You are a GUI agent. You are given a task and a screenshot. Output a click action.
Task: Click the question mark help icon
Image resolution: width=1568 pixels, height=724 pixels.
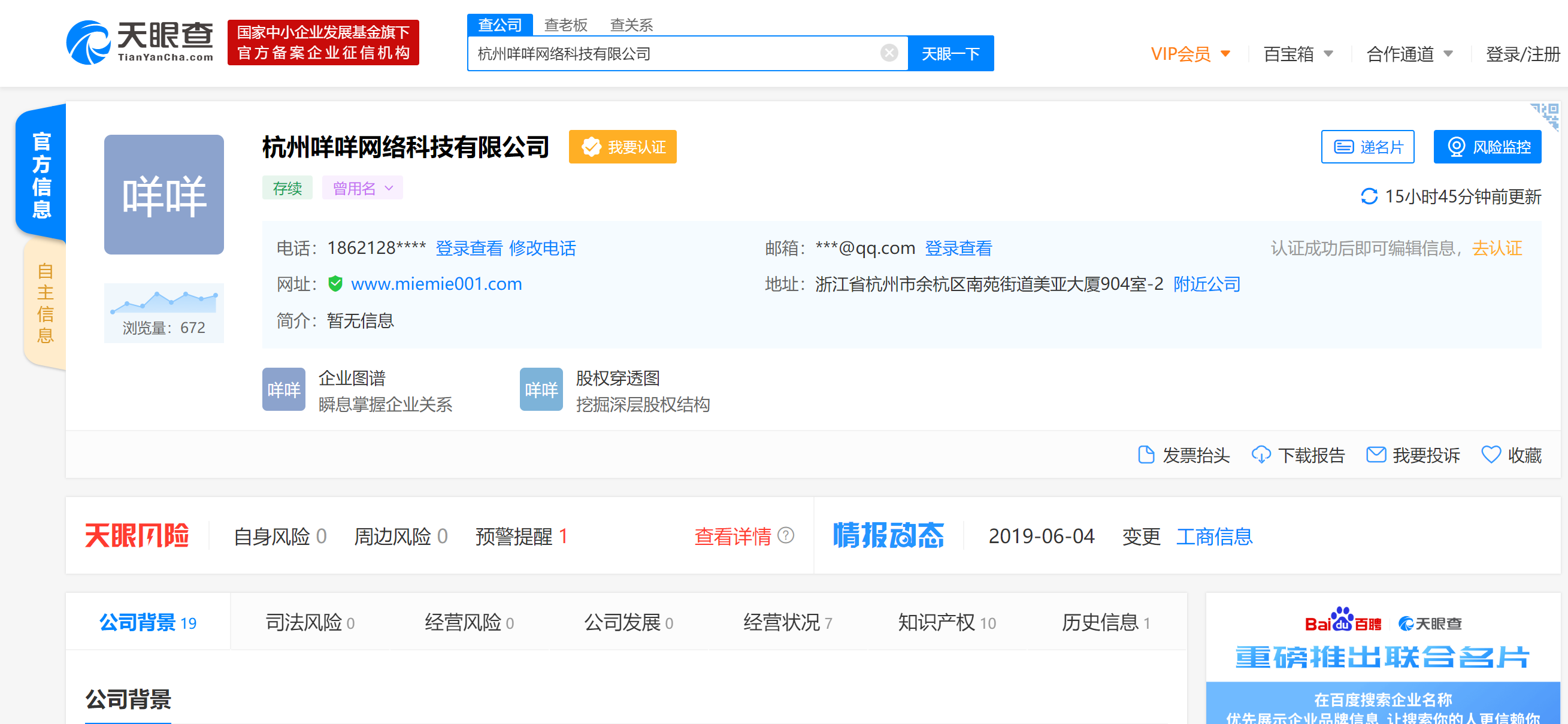786,535
